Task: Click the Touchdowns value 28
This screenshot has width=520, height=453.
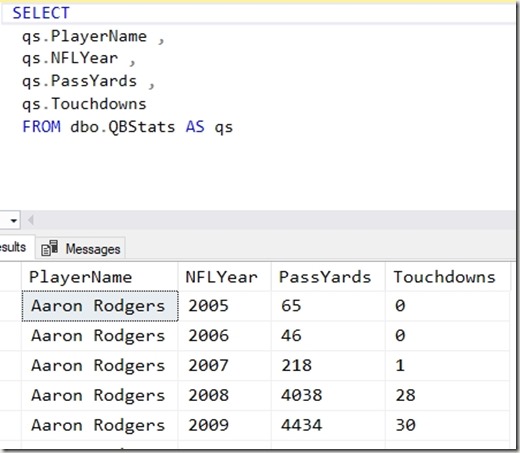Action: click(448, 396)
